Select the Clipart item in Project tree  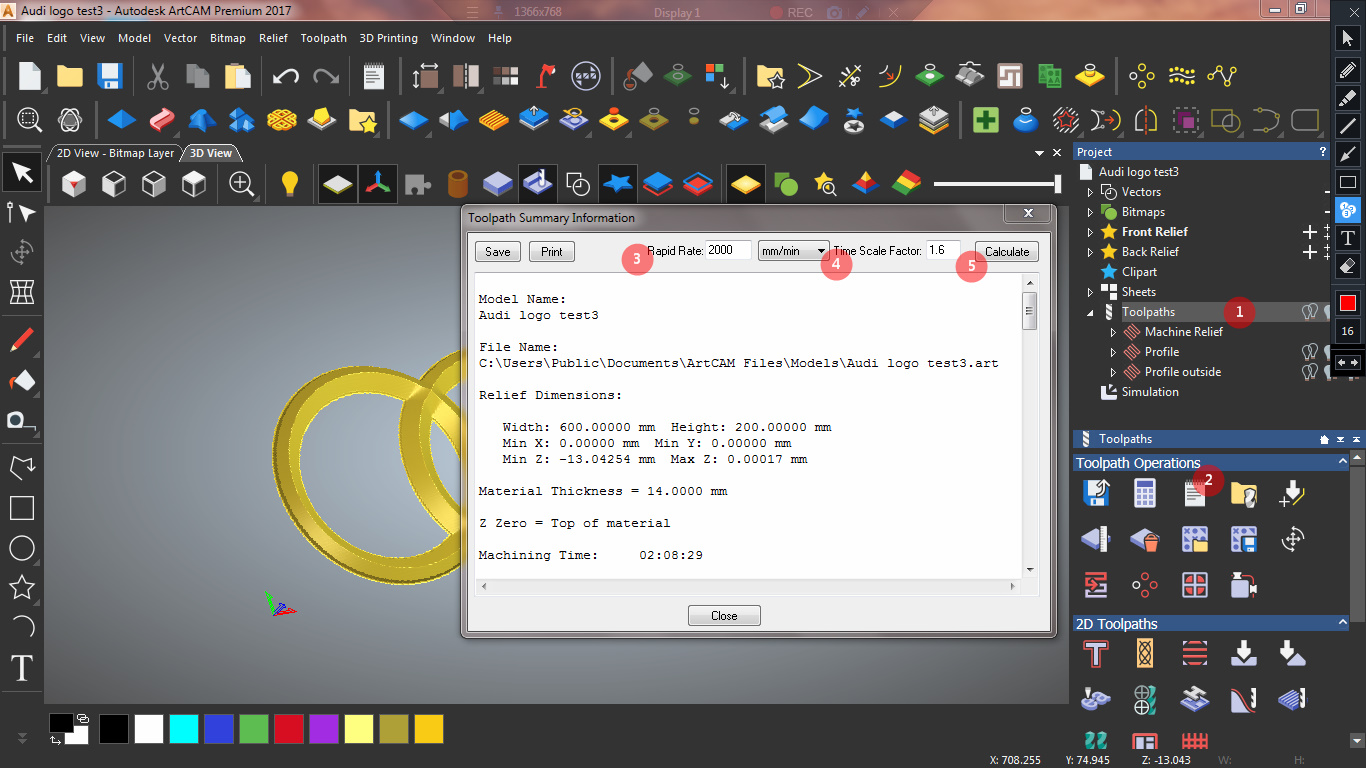(1139, 272)
